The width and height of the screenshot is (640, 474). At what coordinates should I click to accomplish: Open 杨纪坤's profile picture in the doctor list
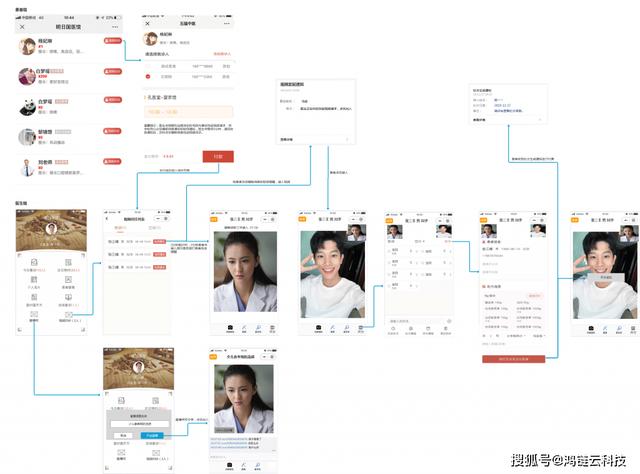28,44
